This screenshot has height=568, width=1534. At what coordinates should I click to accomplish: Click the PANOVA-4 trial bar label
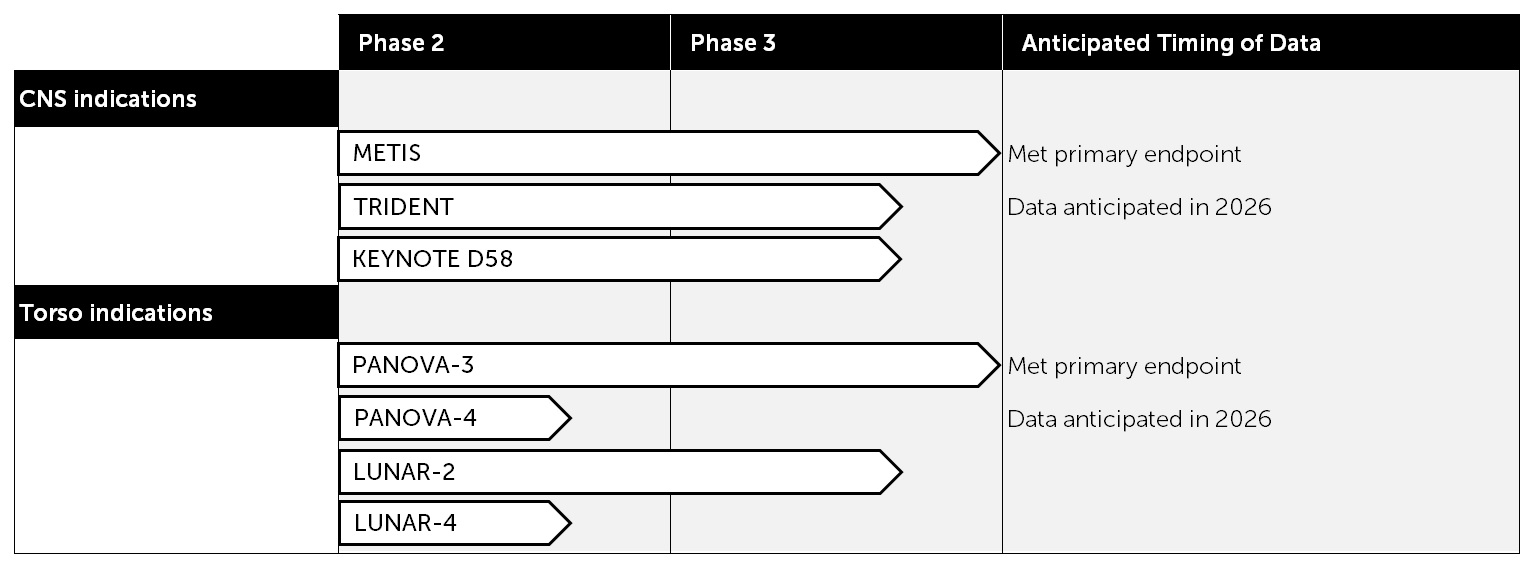click(x=415, y=418)
